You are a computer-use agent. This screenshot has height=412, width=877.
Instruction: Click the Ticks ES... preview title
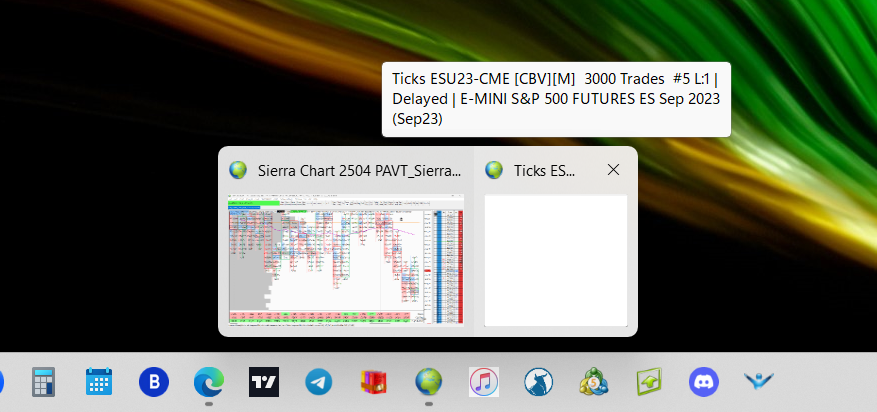pyautogui.click(x=544, y=171)
